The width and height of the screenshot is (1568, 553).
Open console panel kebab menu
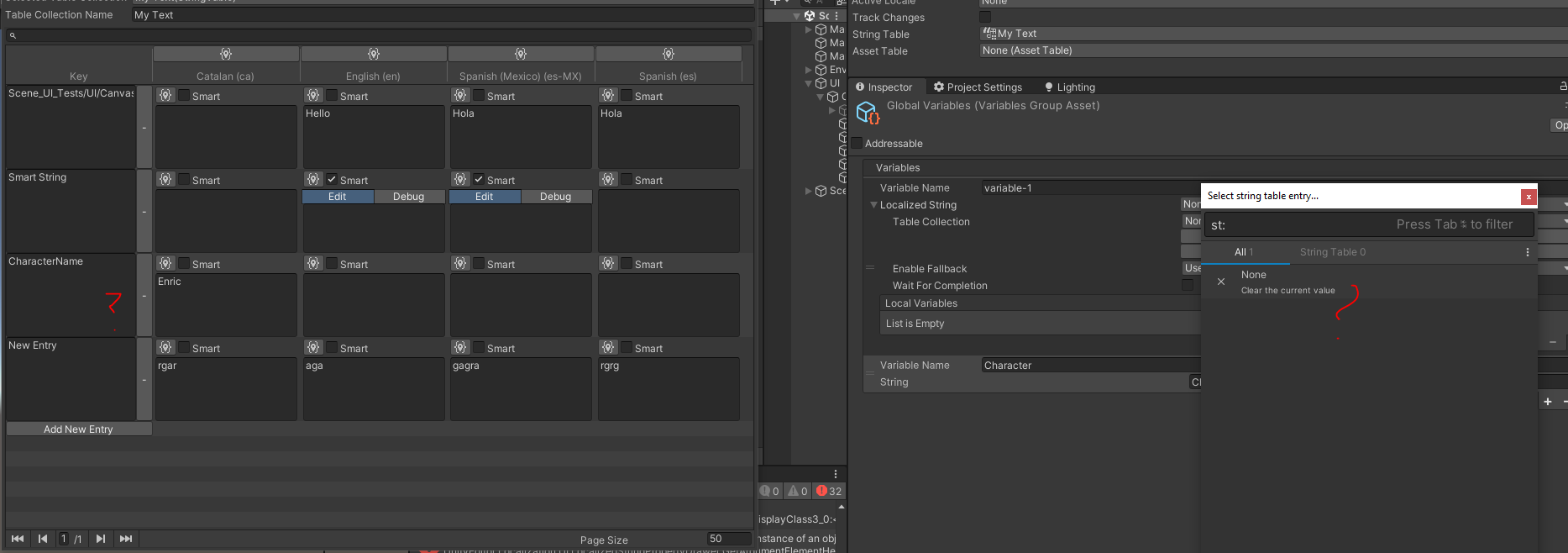(836, 474)
